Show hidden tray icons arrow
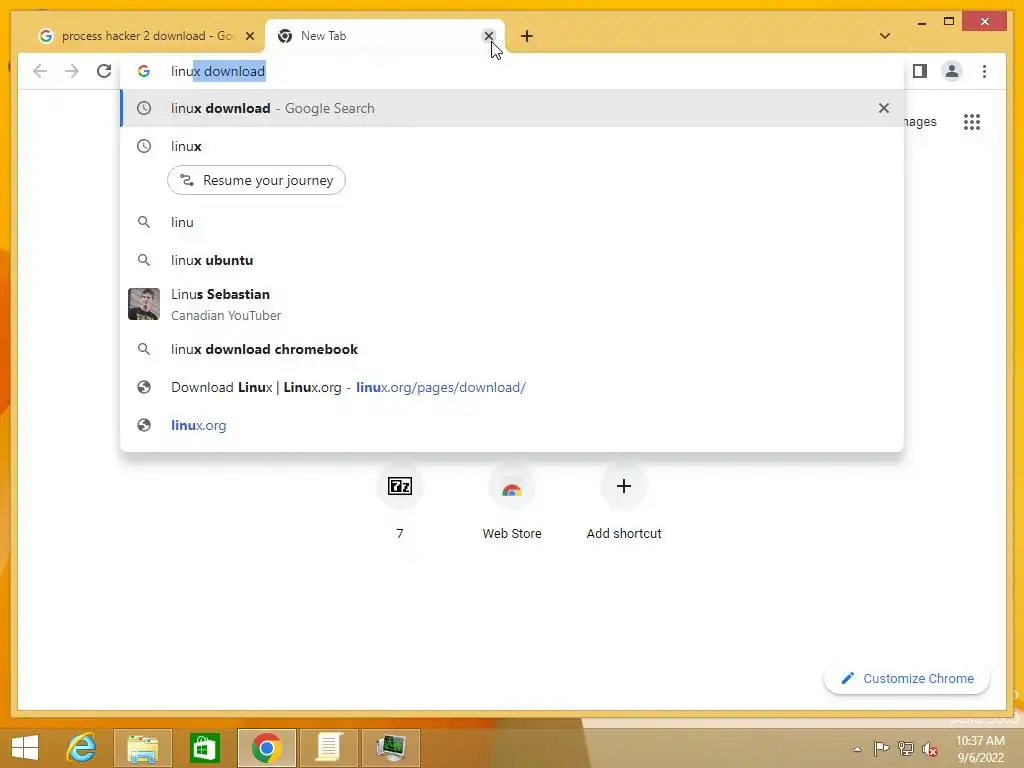The image size is (1024, 768). [x=857, y=749]
